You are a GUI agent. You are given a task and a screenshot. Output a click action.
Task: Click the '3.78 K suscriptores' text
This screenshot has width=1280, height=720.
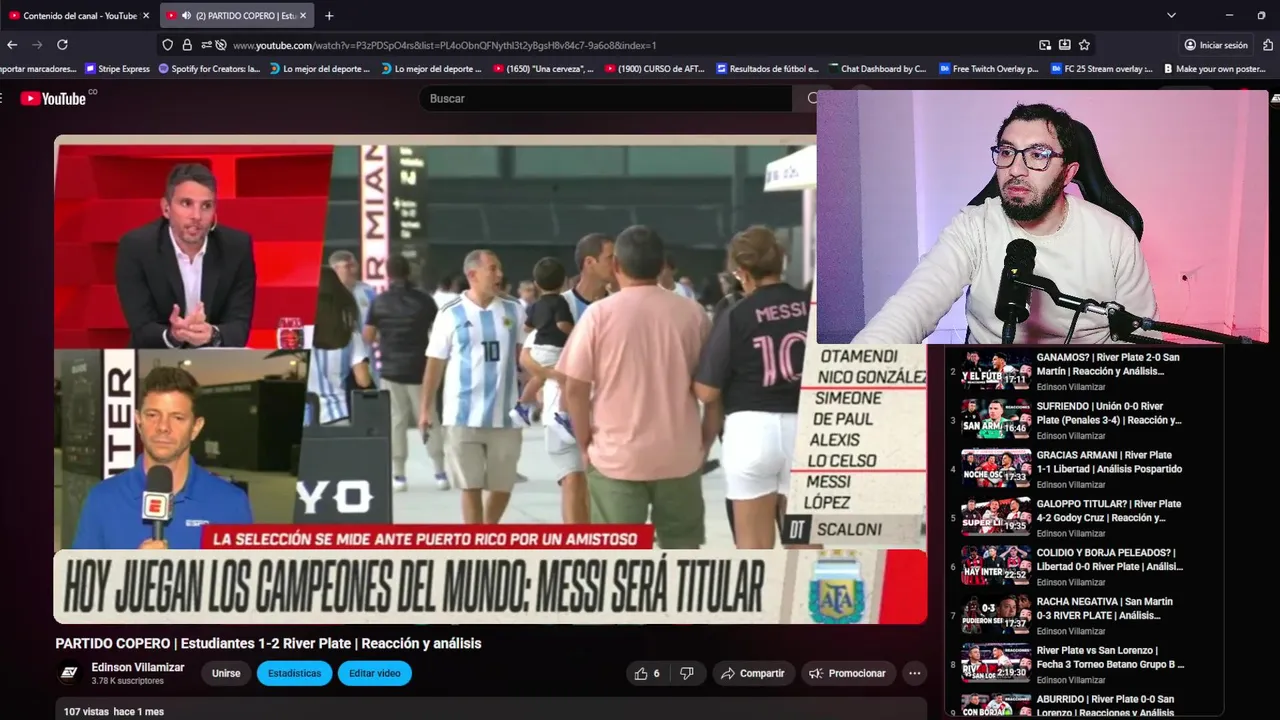[x=127, y=681]
